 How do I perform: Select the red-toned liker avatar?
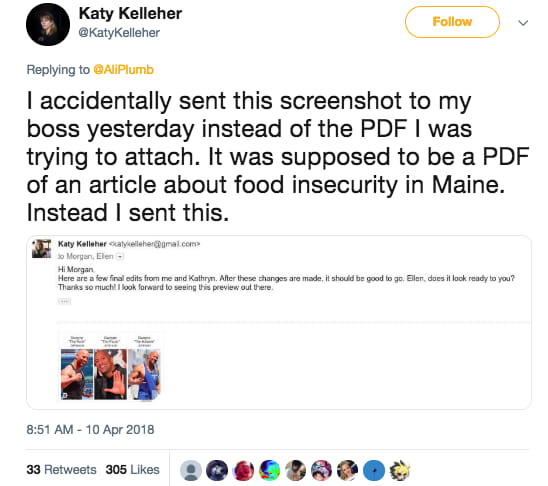click(x=243, y=470)
